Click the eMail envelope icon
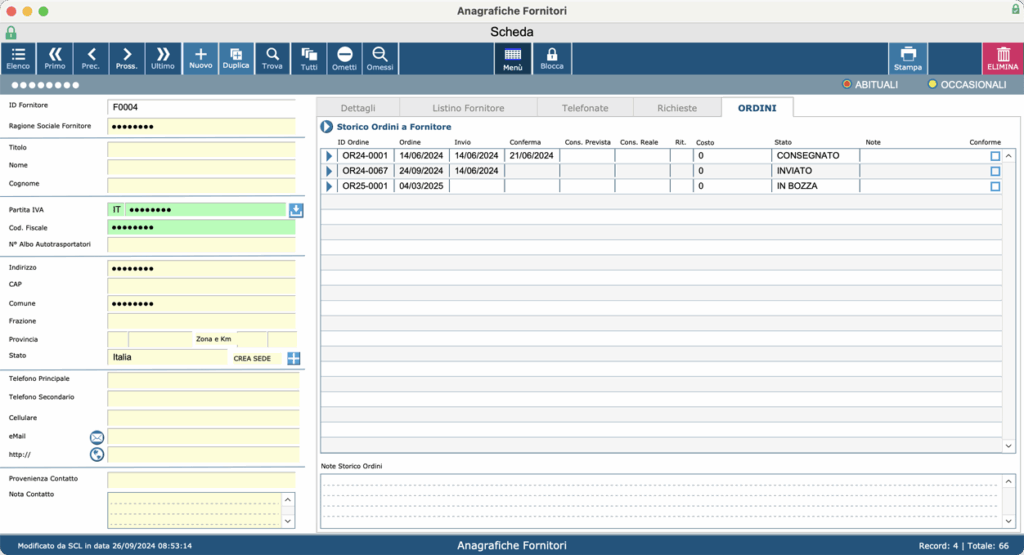This screenshot has width=1024, height=555. click(x=97, y=437)
